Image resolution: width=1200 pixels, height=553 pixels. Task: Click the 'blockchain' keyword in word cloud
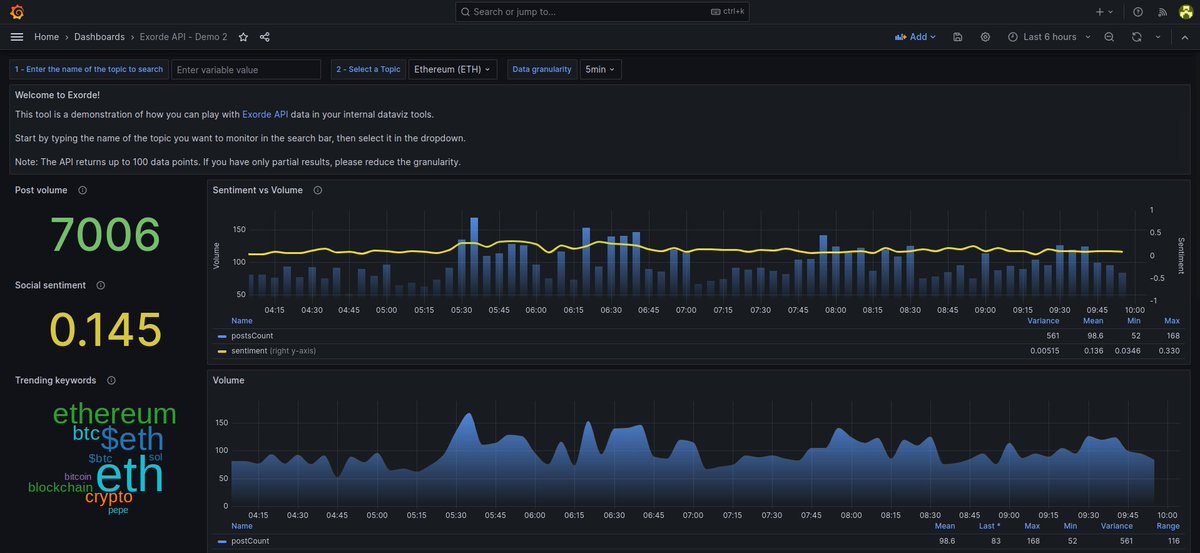click(x=61, y=488)
